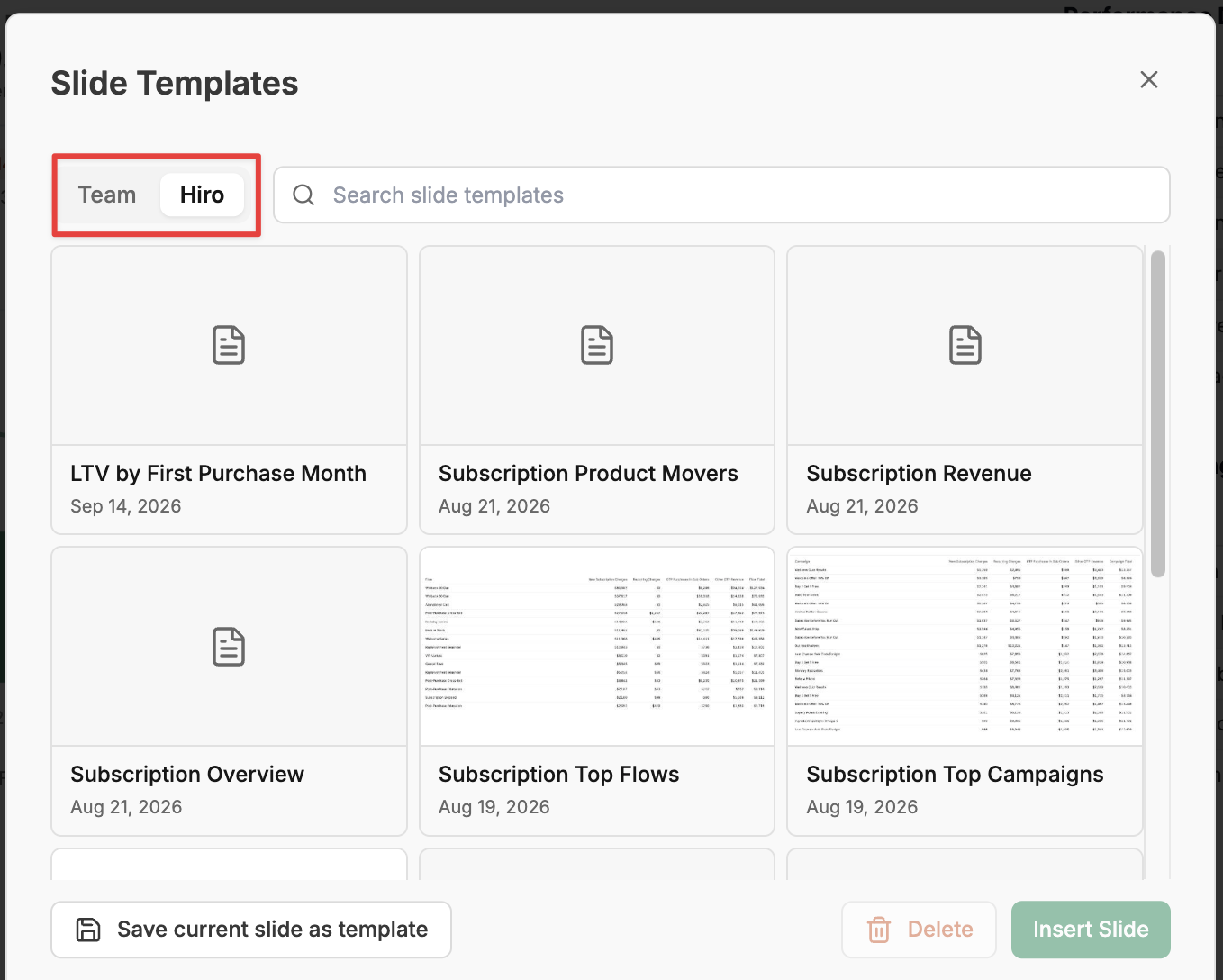
Task: Click the Subscription Revenue document icon
Action: click(x=965, y=345)
